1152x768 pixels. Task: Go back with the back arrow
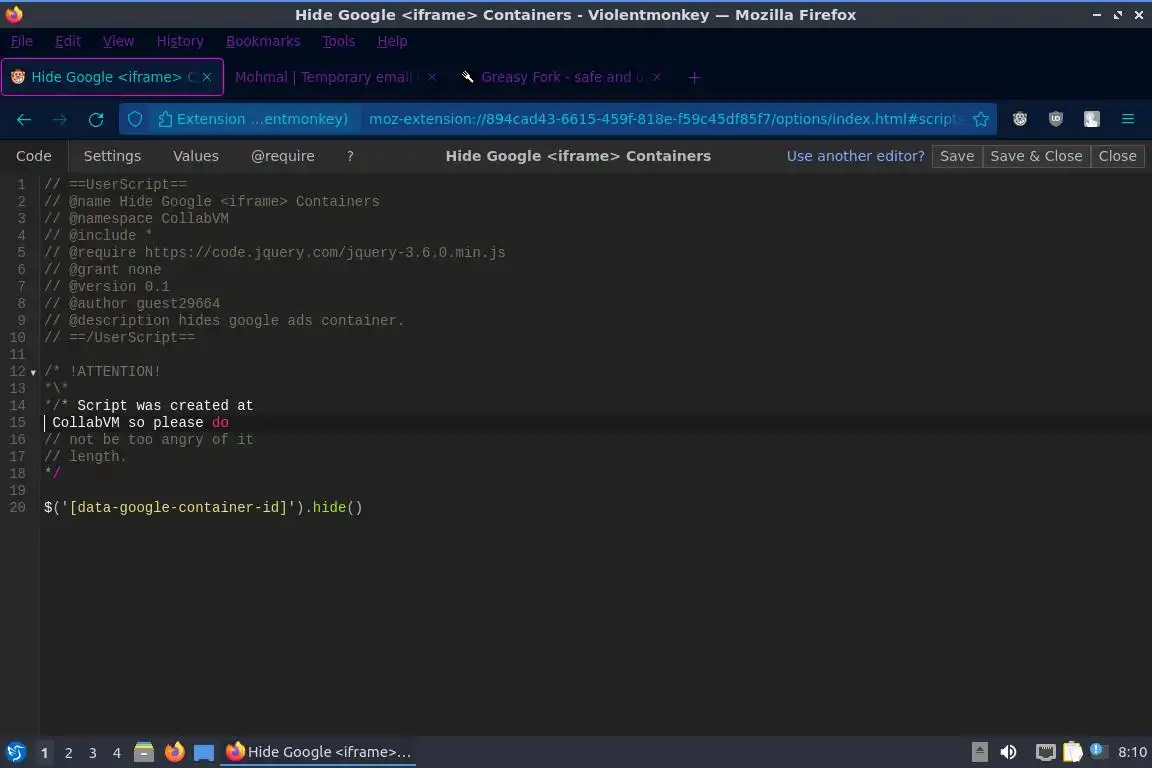tap(24, 119)
